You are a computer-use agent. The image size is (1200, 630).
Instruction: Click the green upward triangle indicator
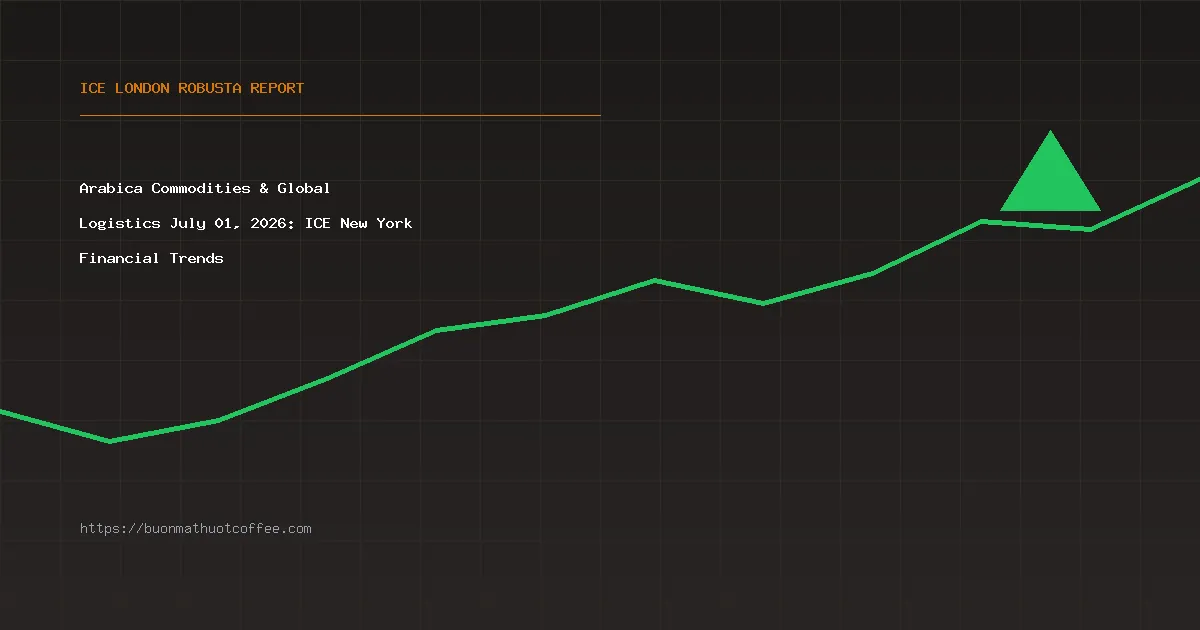[1050, 171]
